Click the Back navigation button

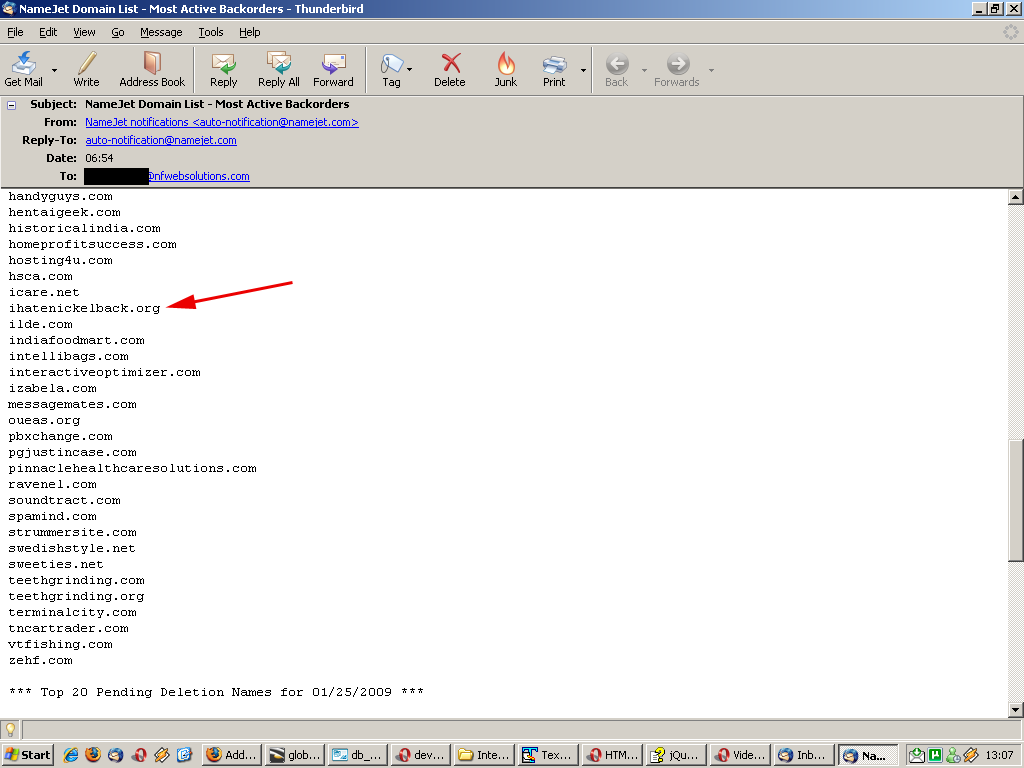(616, 69)
